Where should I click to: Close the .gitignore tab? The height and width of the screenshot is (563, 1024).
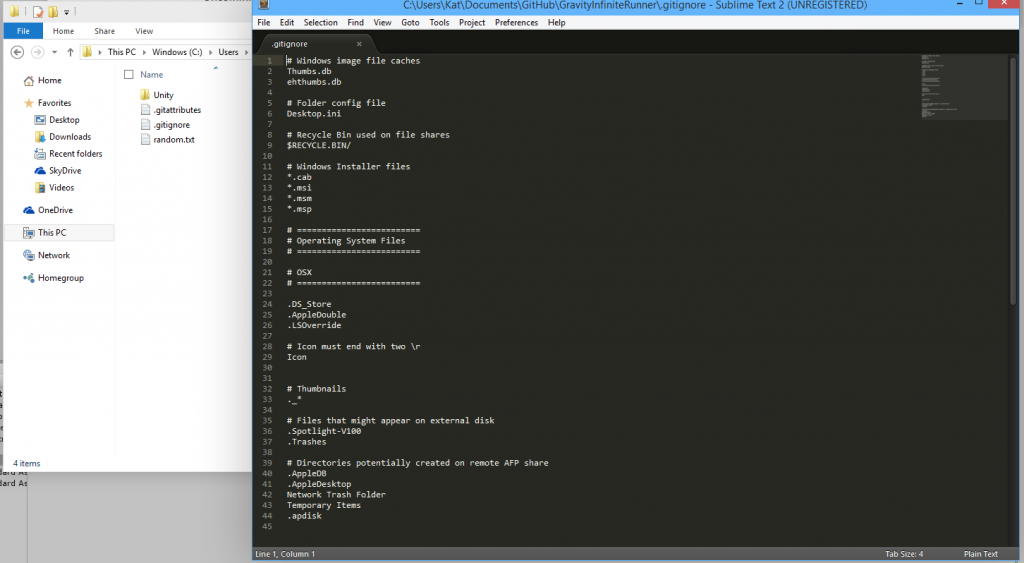[x=359, y=44]
